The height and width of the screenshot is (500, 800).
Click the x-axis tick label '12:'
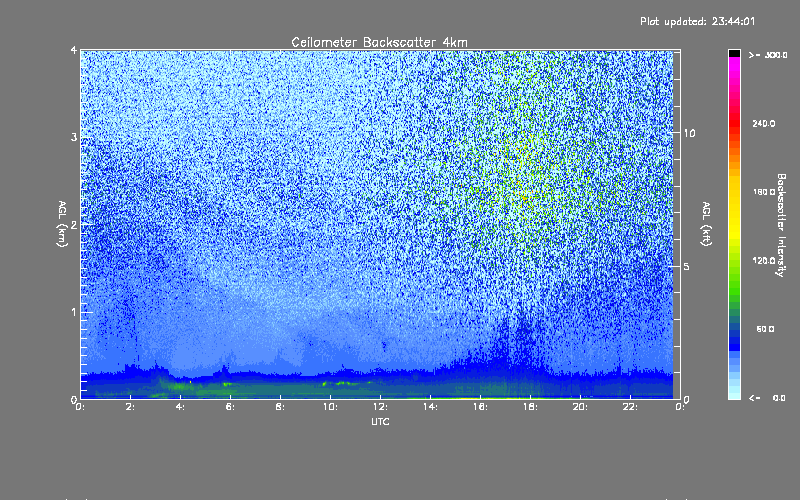click(x=380, y=407)
